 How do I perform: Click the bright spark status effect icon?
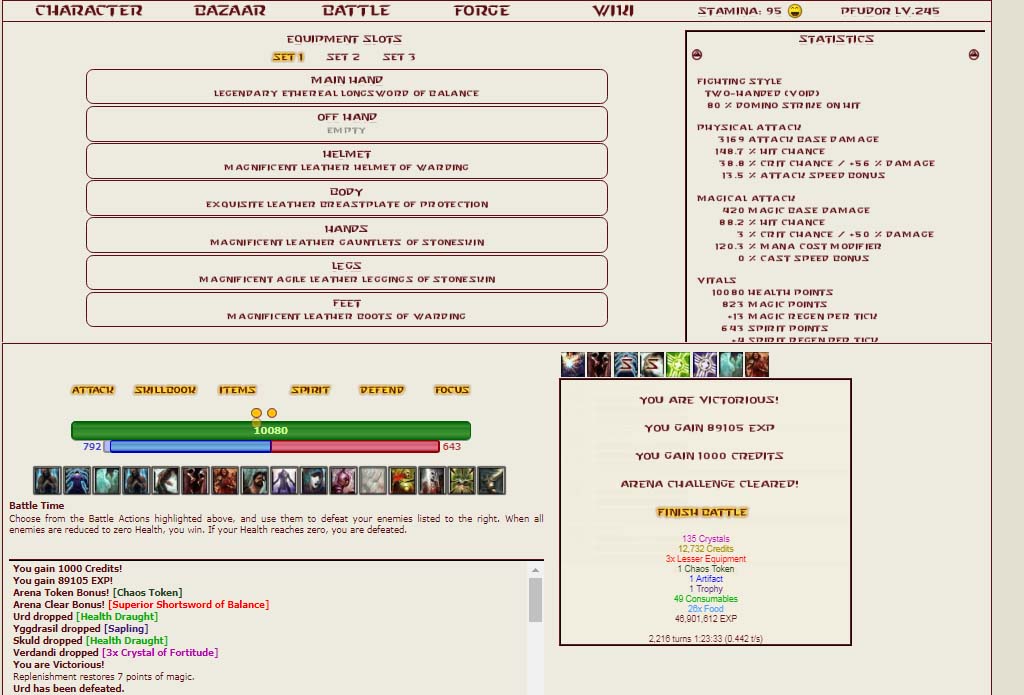click(574, 365)
